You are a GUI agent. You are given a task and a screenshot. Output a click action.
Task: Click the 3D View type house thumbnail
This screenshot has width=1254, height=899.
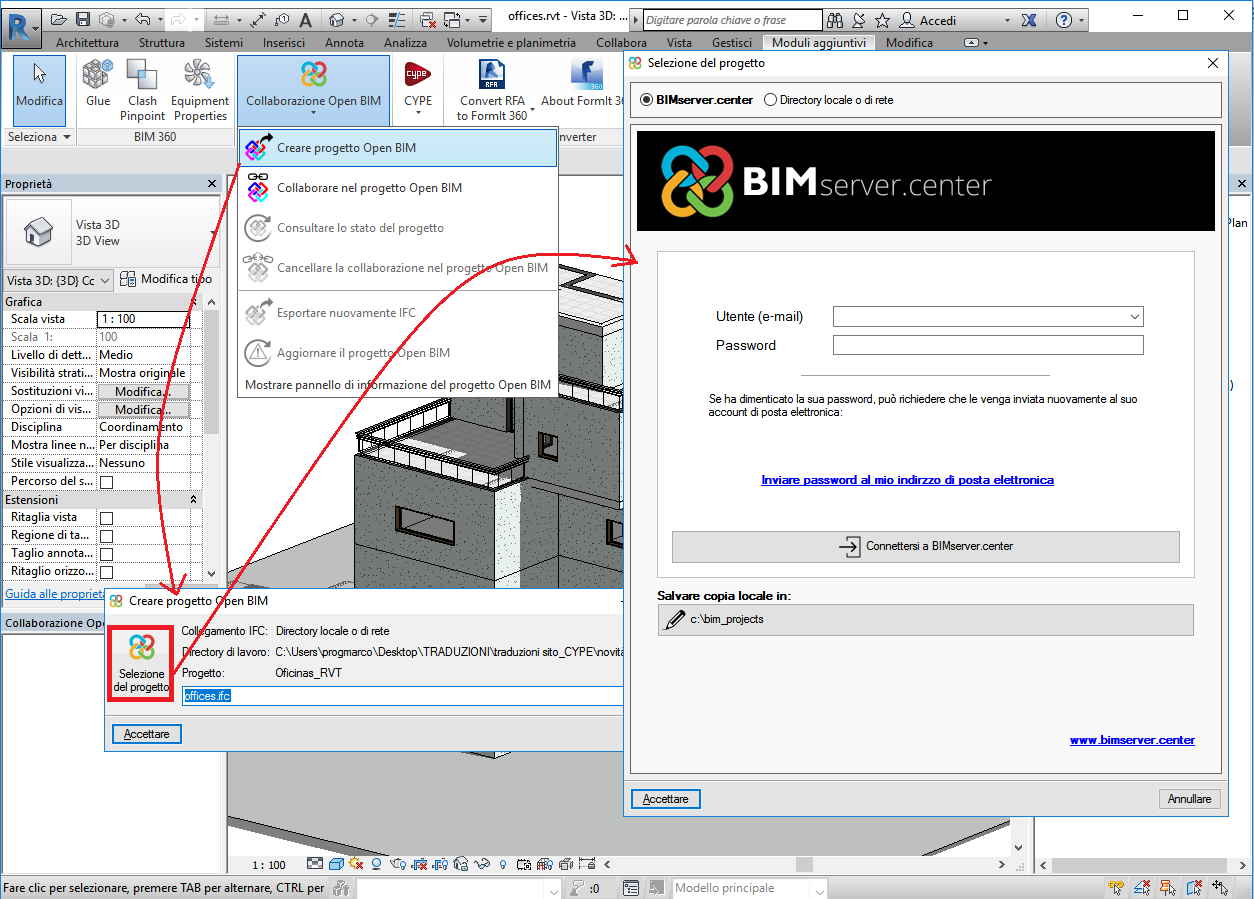pos(39,232)
